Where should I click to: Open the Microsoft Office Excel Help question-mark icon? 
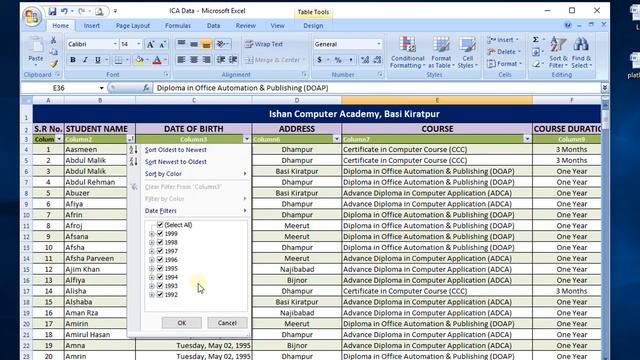[x=567, y=25]
